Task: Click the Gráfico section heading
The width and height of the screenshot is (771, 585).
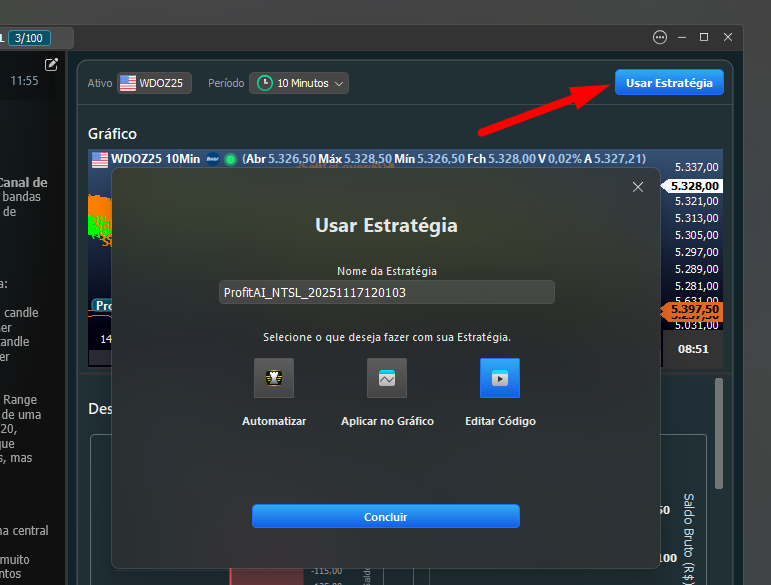Action: click(x=113, y=134)
